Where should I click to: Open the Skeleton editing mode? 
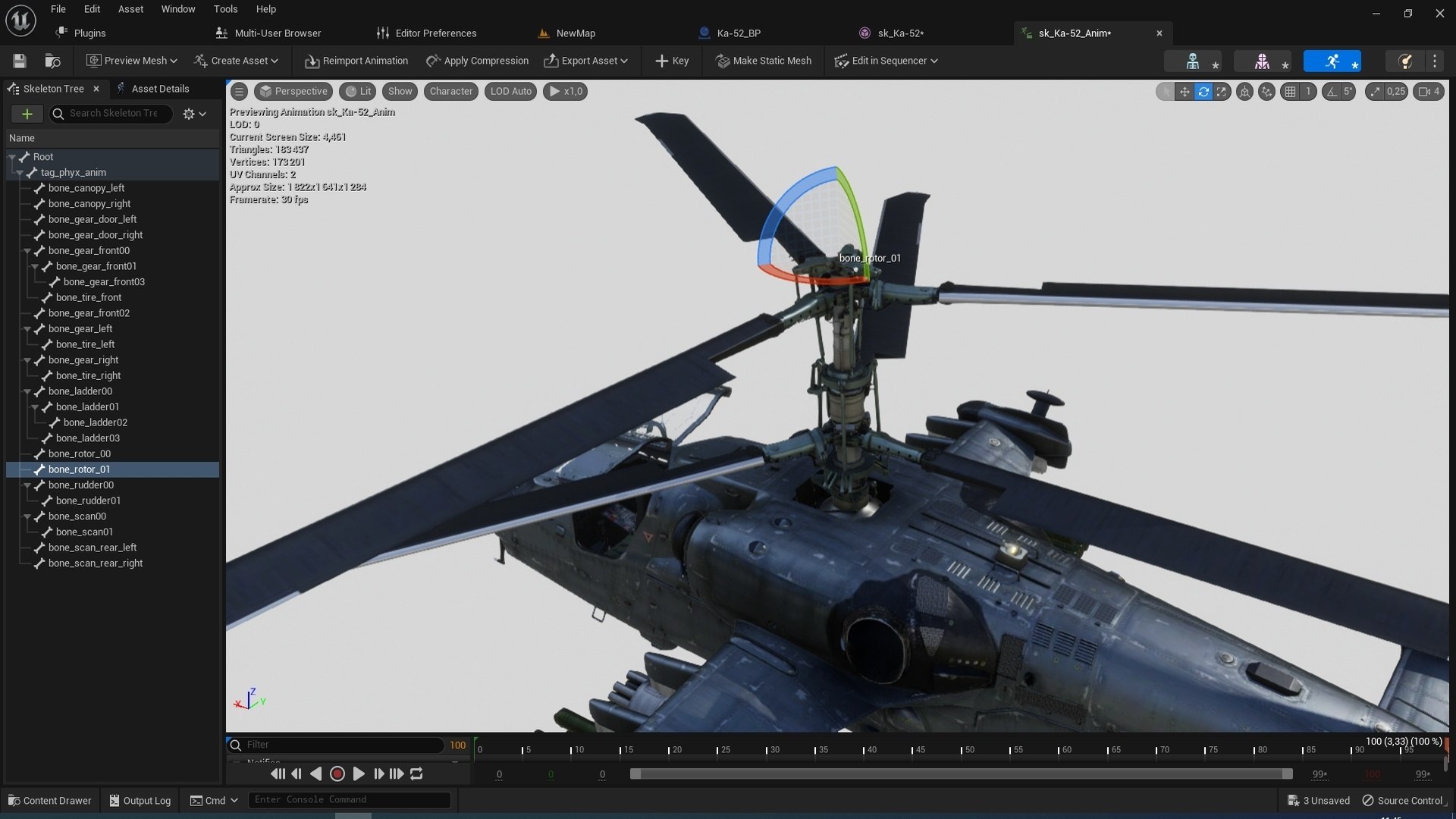pyautogui.click(x=1193, y=61)
